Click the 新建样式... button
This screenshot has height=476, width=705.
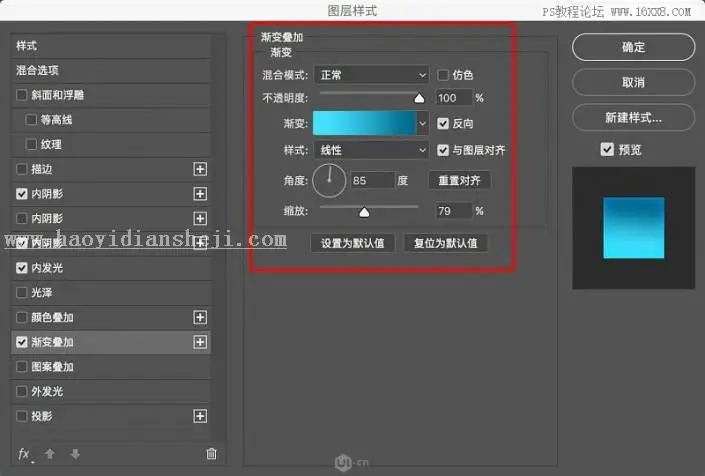634,118
